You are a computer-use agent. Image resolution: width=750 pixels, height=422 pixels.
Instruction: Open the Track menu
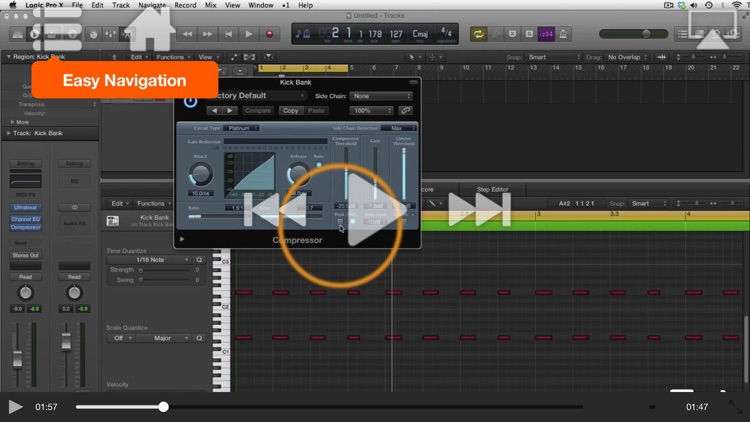tap(121, 5)
